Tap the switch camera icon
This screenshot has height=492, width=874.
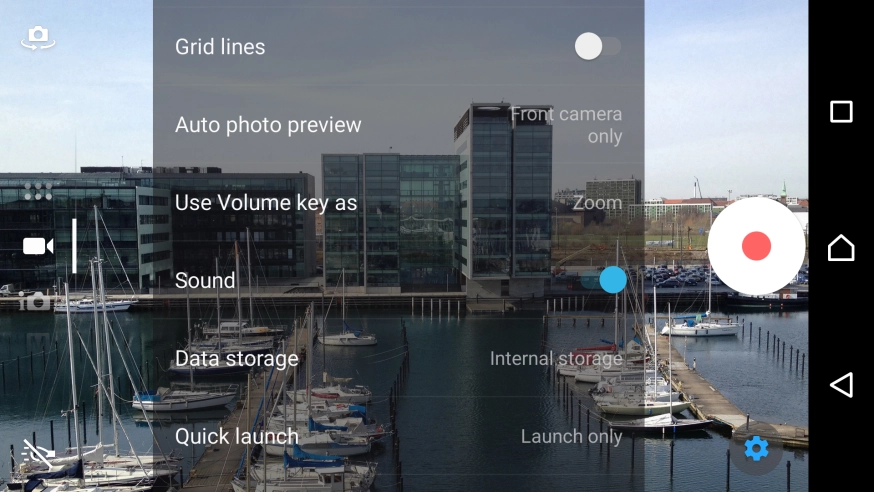click(x=38, y=37)
